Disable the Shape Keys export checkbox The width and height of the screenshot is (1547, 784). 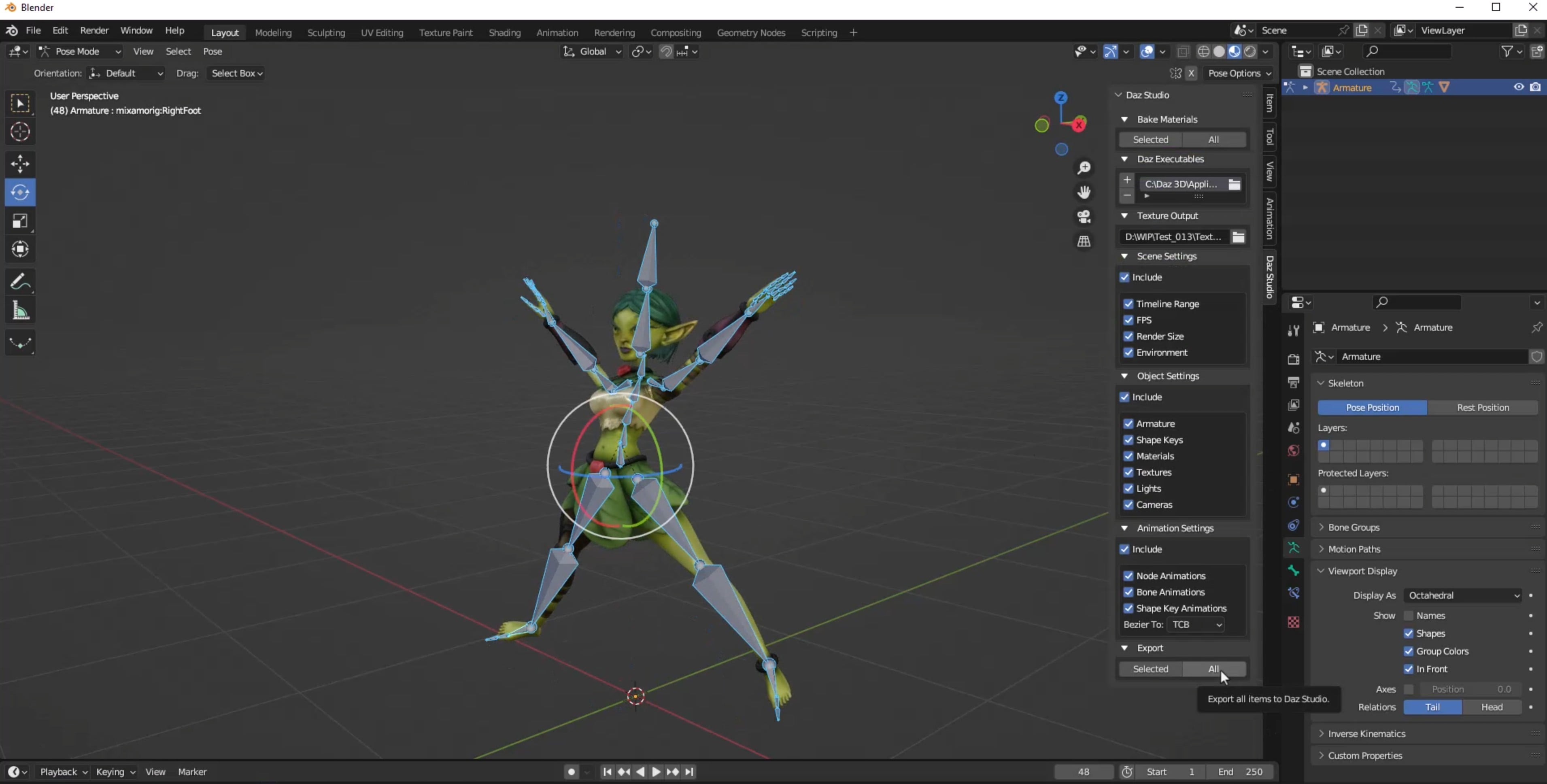pyautogui.click(x=1129, y=440)
